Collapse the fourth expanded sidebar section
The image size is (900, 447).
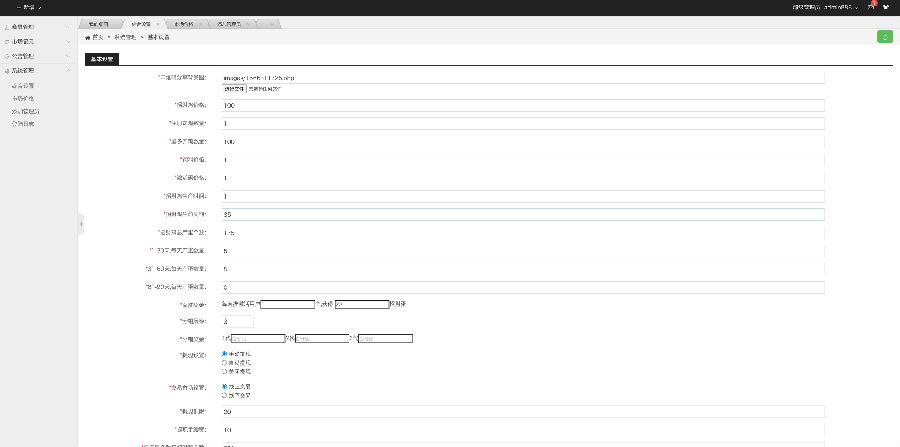67,71
